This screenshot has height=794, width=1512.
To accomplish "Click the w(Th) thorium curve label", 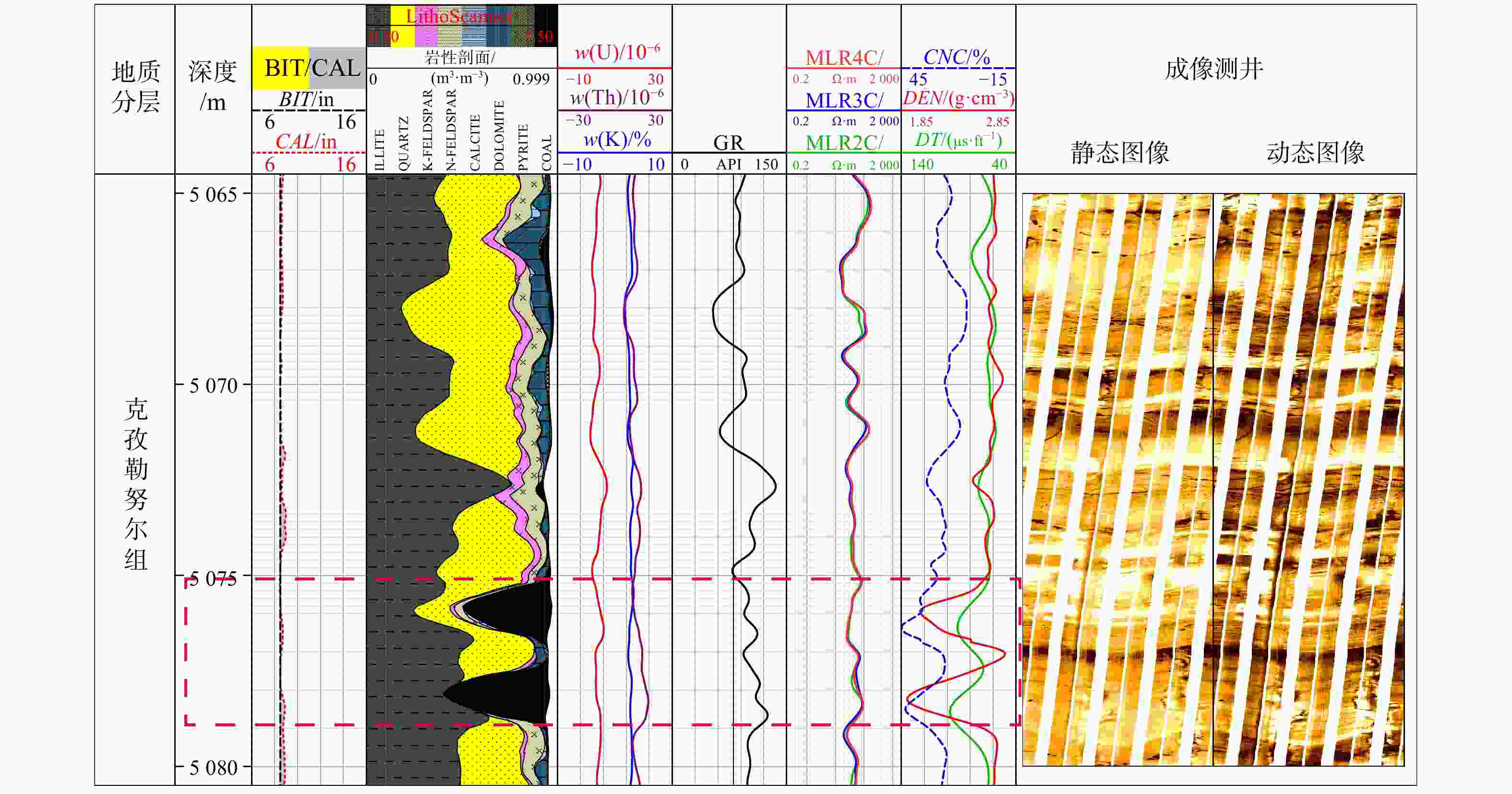I will pyautogui.click(x=616, y=97).
